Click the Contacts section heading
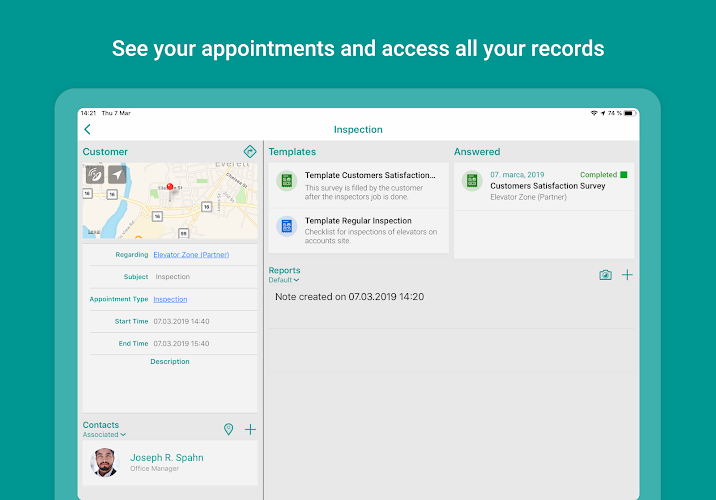This screenshot has width=716, height=500. coord(101,425)
